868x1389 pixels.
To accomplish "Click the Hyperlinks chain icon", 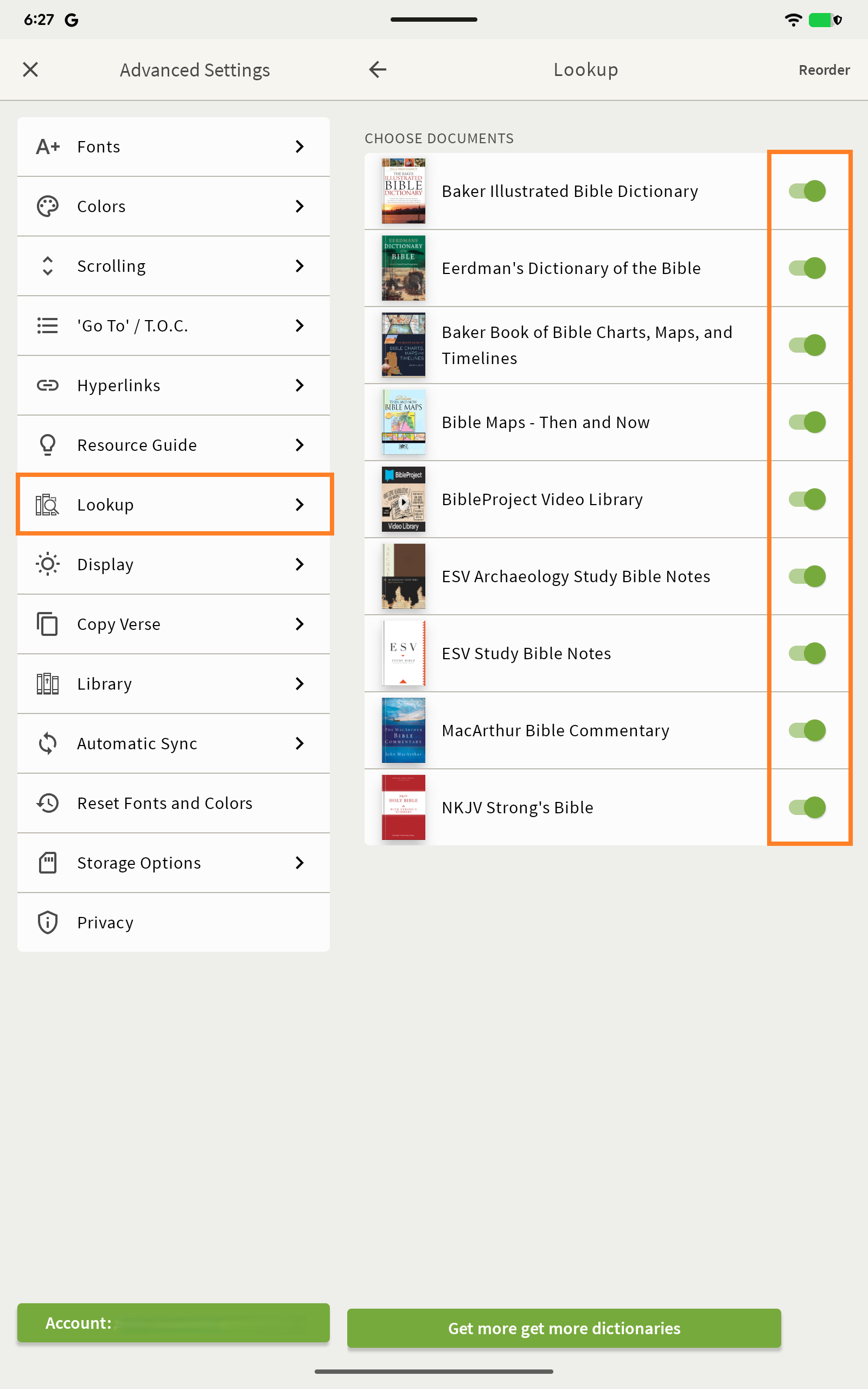I will pyautogui.click(x=48, y=386).
